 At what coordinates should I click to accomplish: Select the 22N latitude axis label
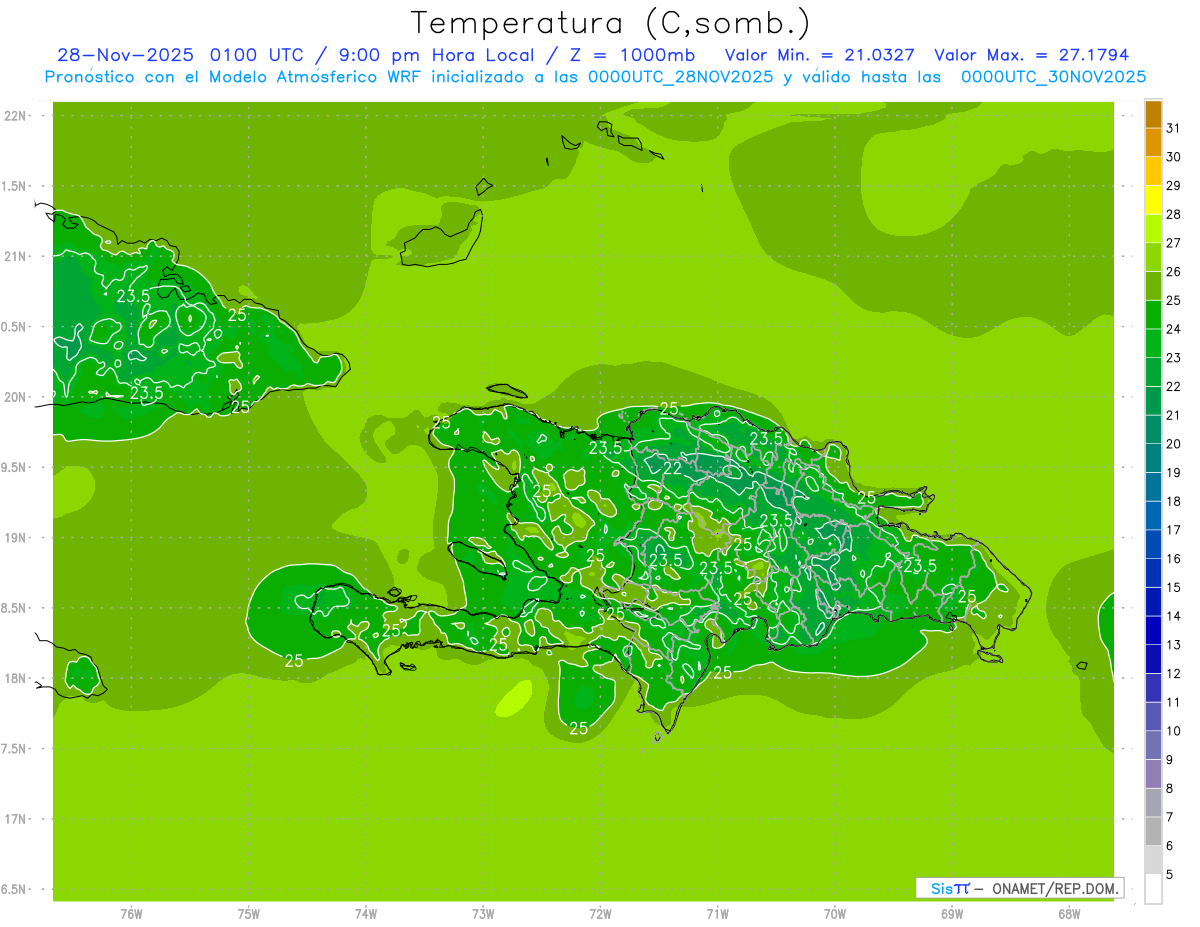coord(16,116)
